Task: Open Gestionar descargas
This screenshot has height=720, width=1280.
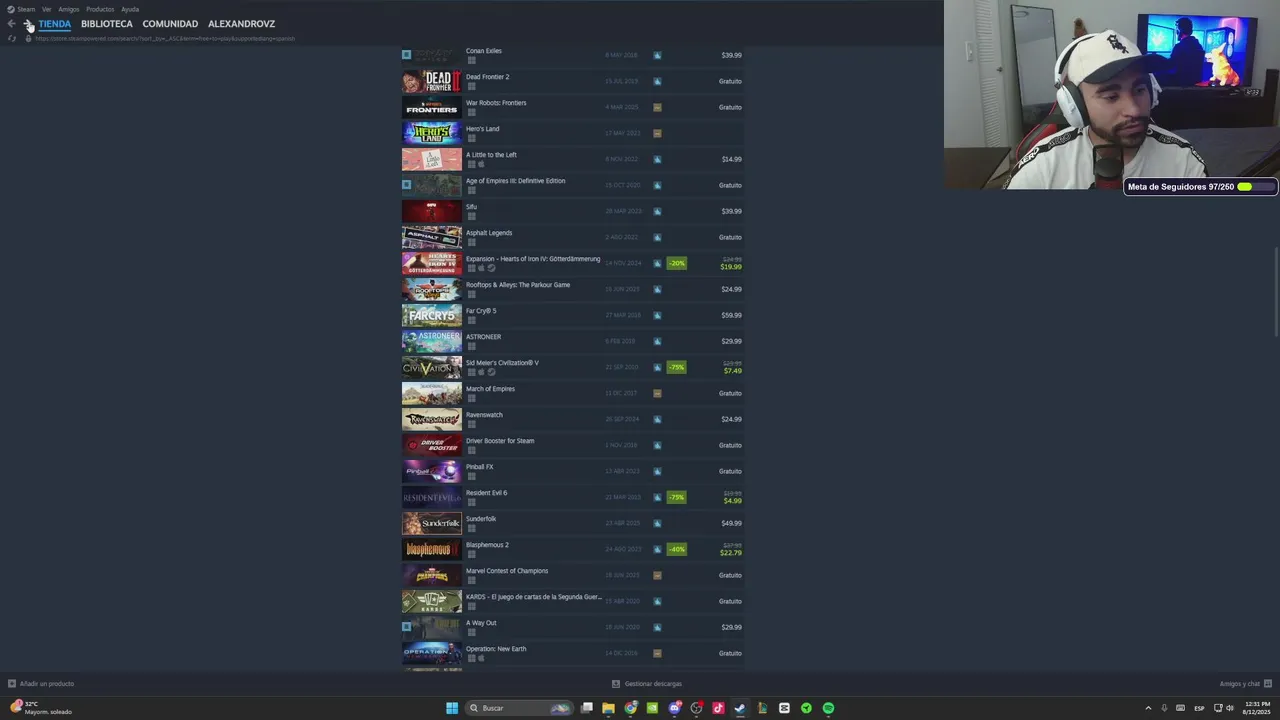Action: pos(653,684)
